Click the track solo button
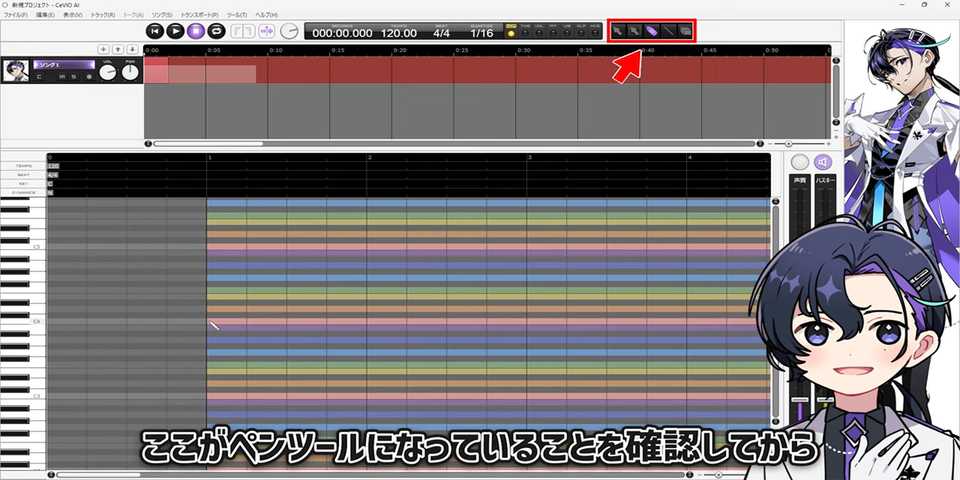960x480 pixels. coord(73,77)
